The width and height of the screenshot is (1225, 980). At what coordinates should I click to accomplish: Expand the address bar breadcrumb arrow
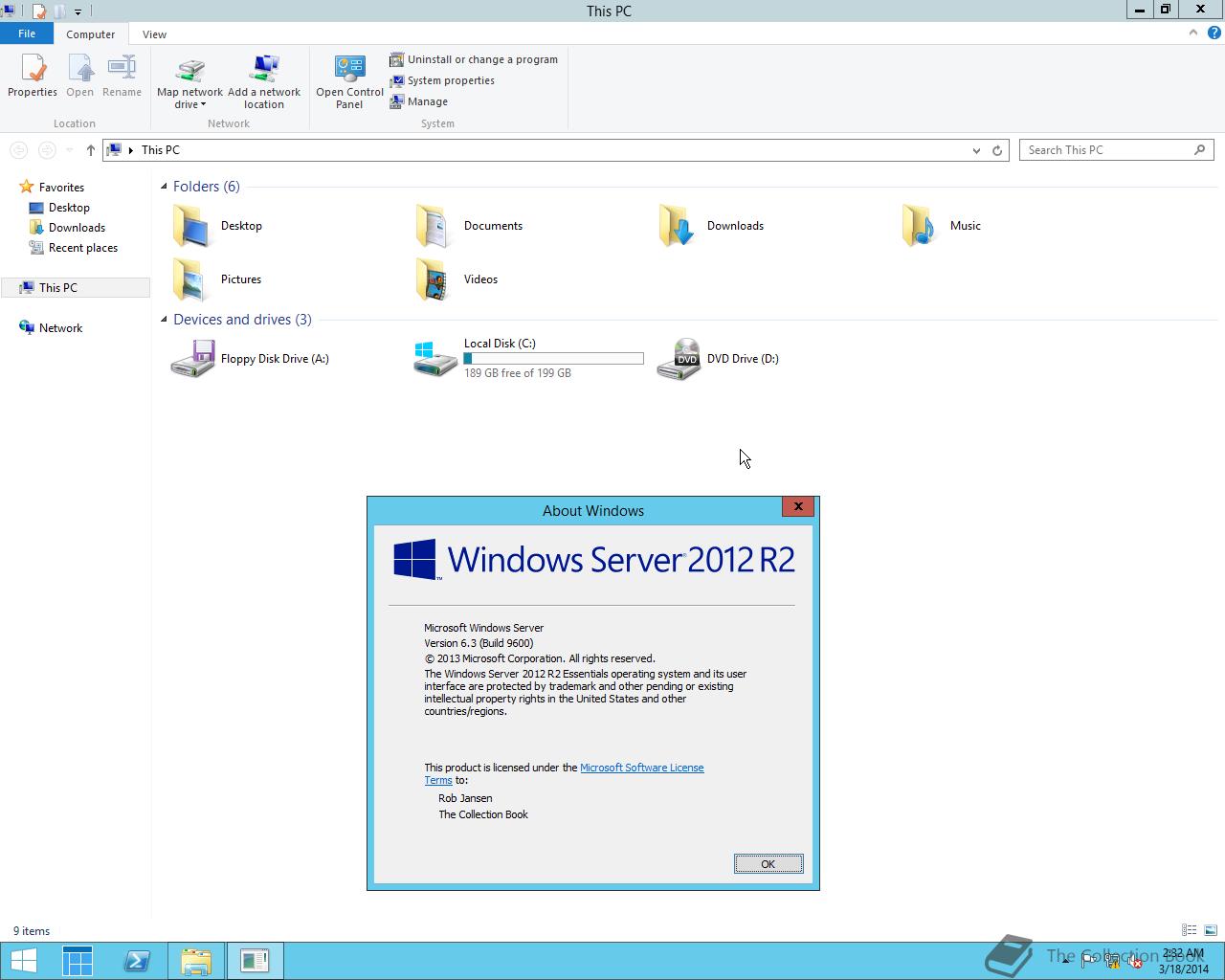(x=130, y=150)
